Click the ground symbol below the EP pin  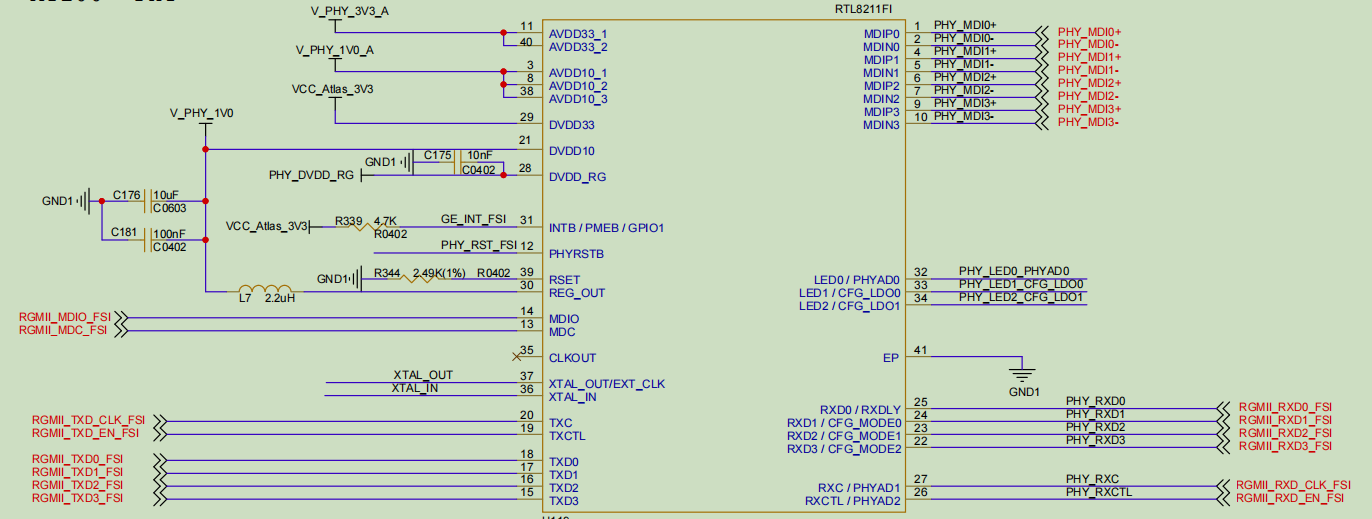pos(1022,375)
